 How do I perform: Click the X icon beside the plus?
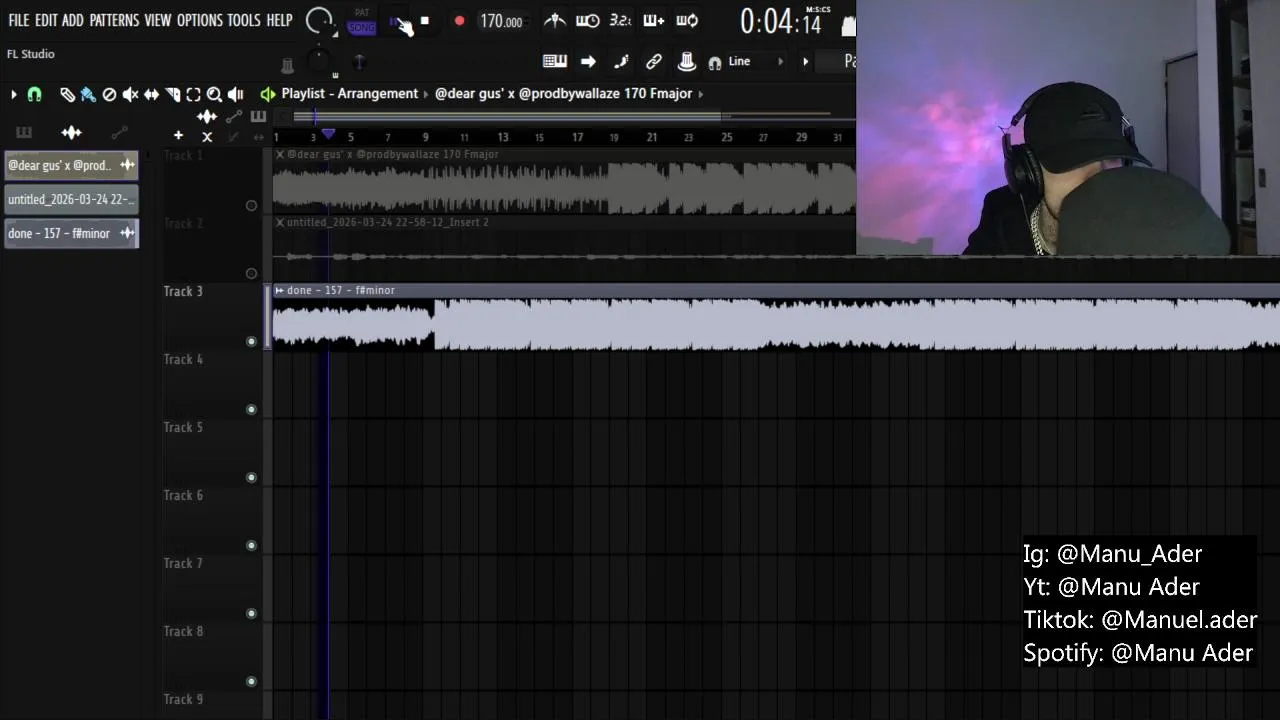(207, 137)
